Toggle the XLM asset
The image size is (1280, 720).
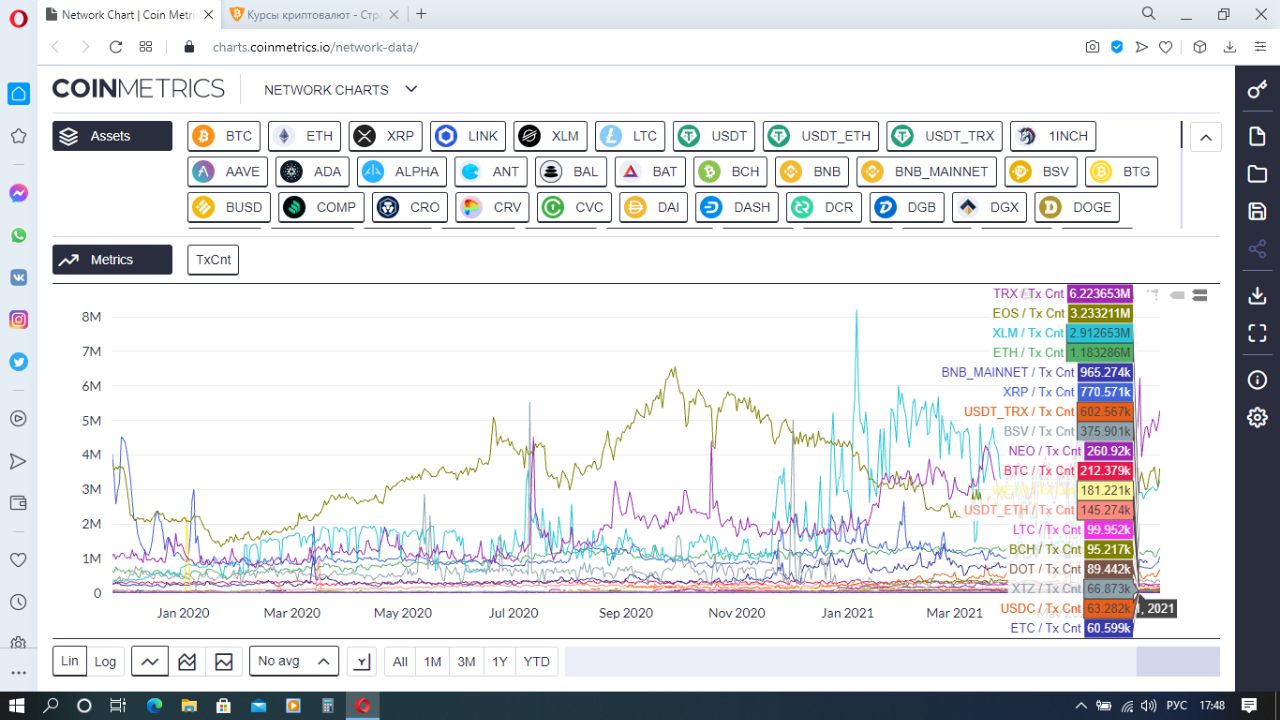[x=551, y=136]
